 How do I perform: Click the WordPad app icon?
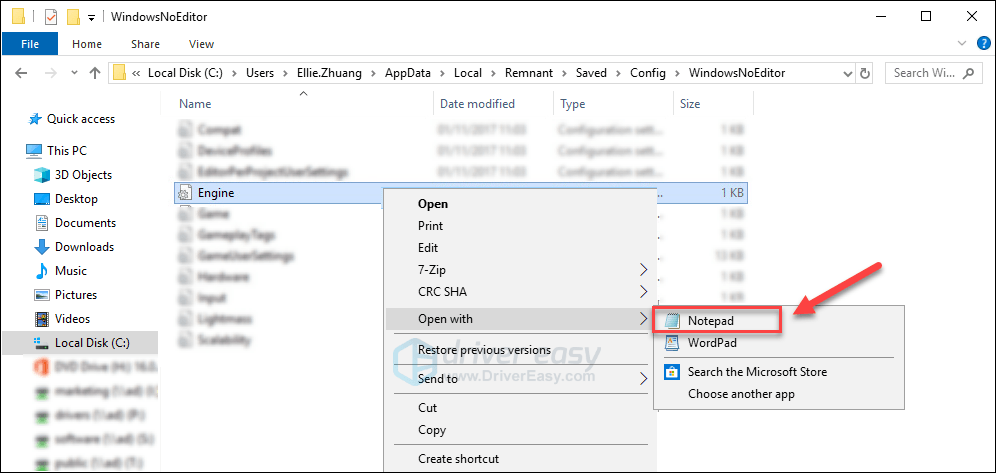672,343
